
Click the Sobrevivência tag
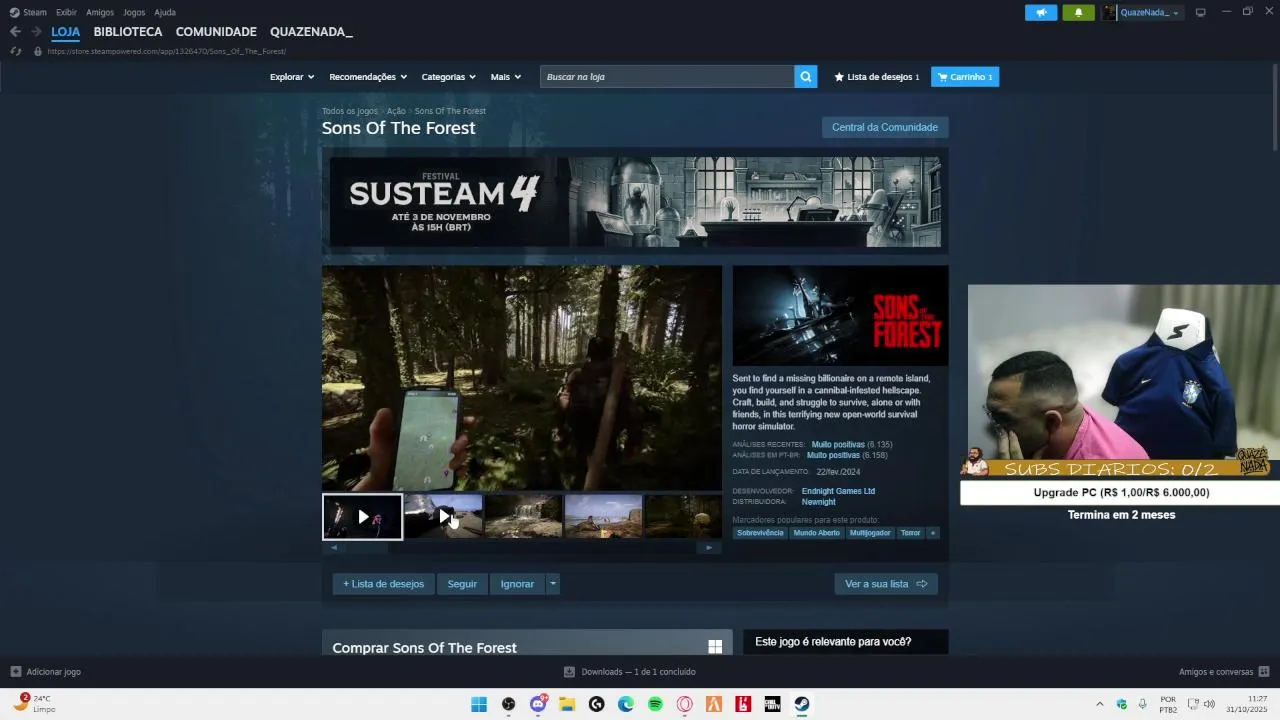click(760, 533)
